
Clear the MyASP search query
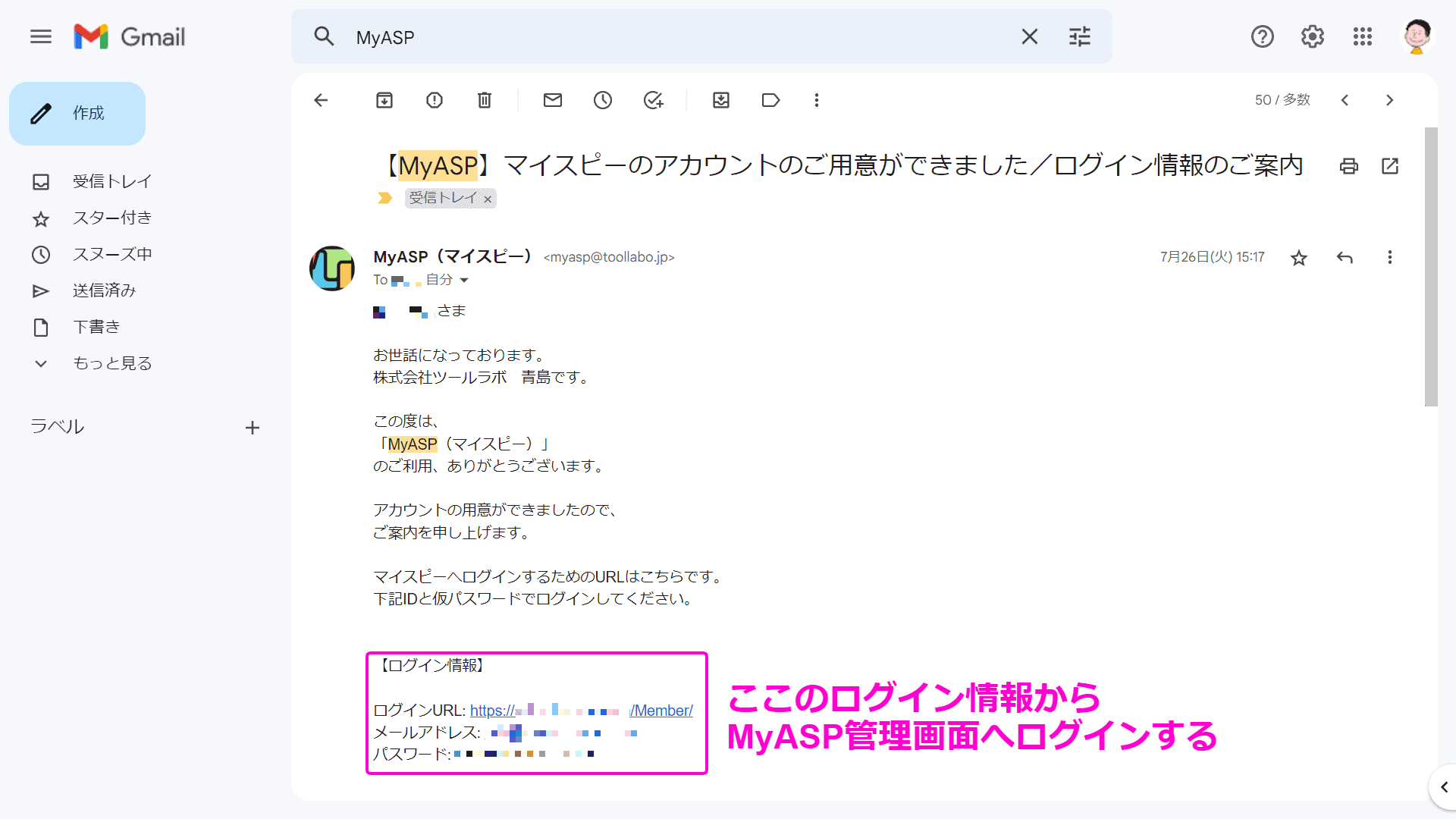pyautogui.click(x=1029, y=36)
